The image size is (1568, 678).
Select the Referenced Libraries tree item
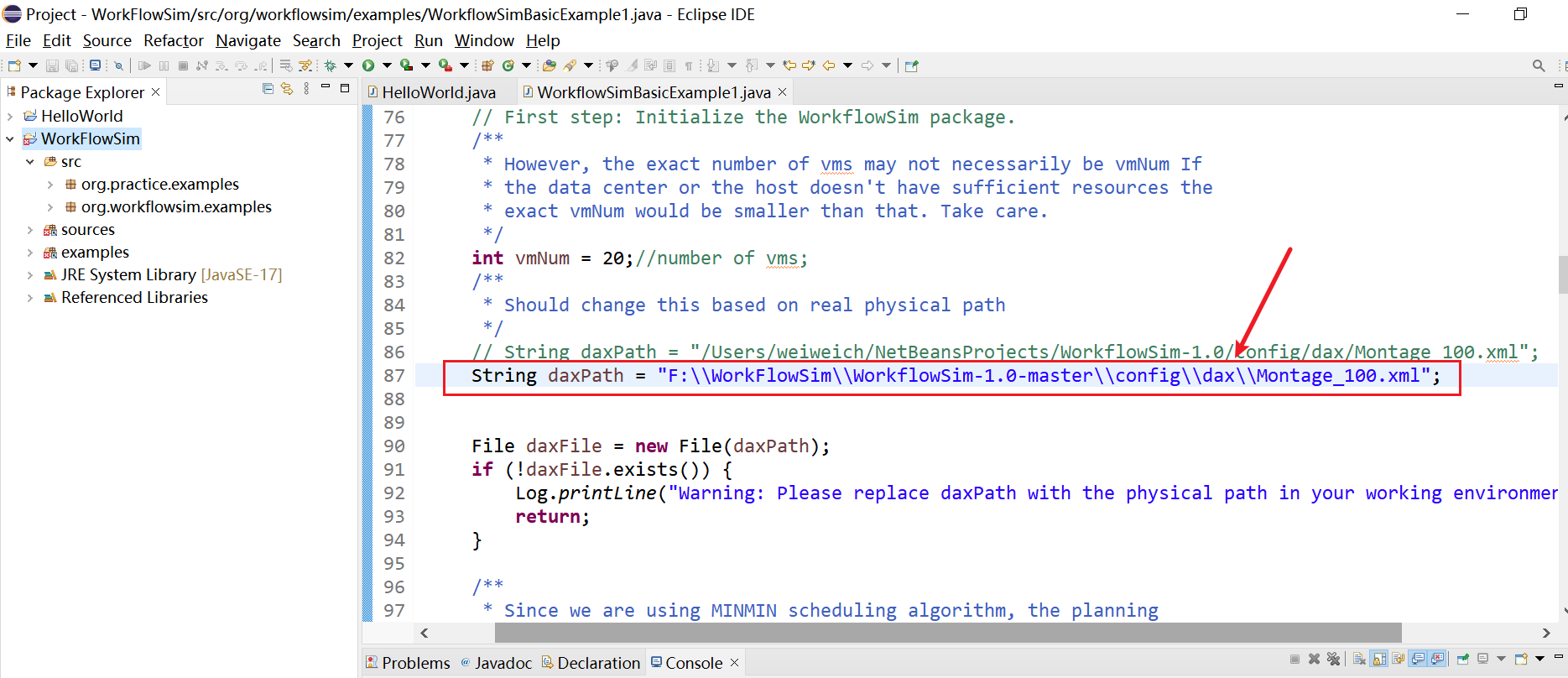[134, 297]
